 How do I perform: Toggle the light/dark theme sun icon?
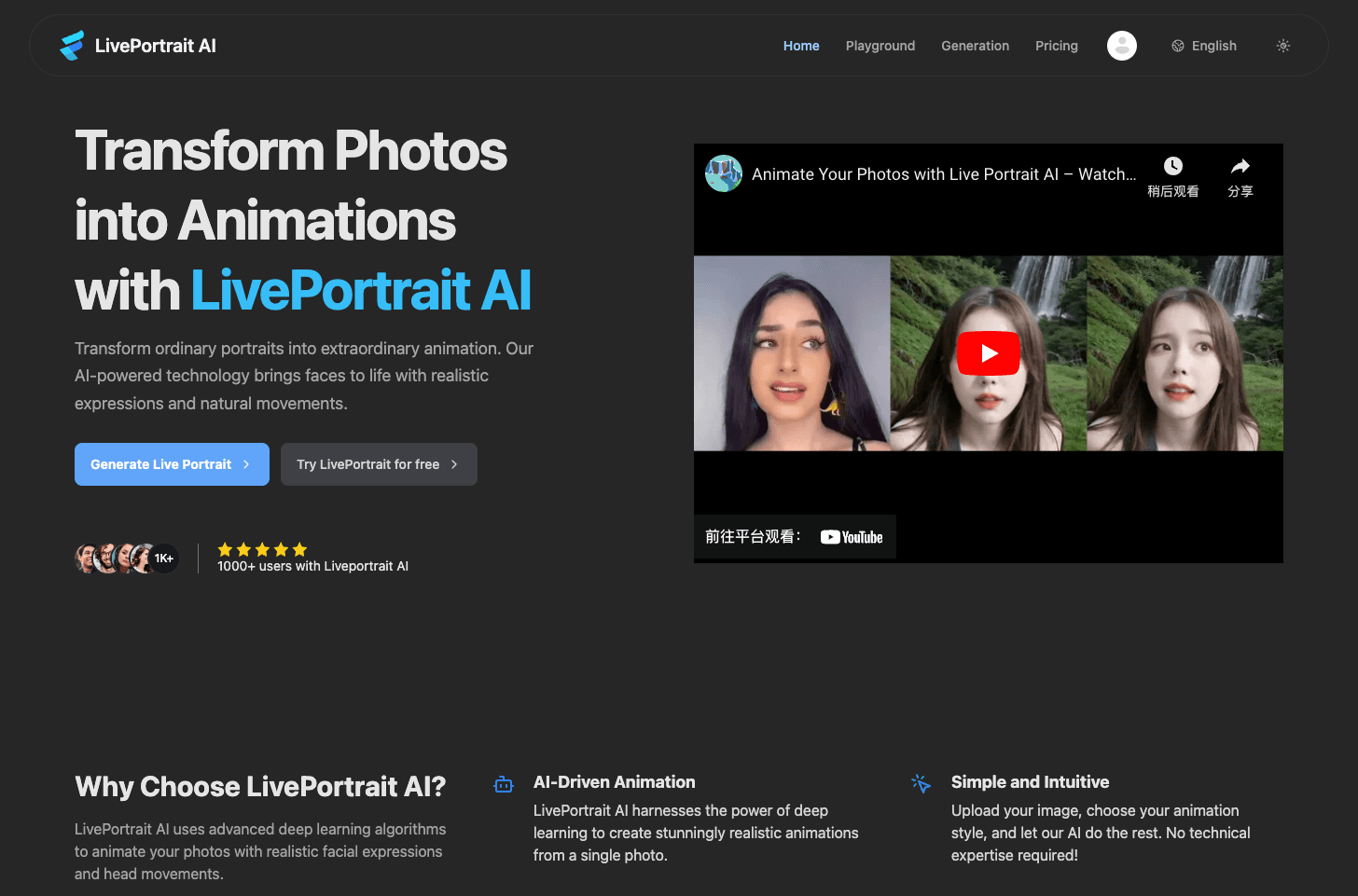click(1283, 45)
